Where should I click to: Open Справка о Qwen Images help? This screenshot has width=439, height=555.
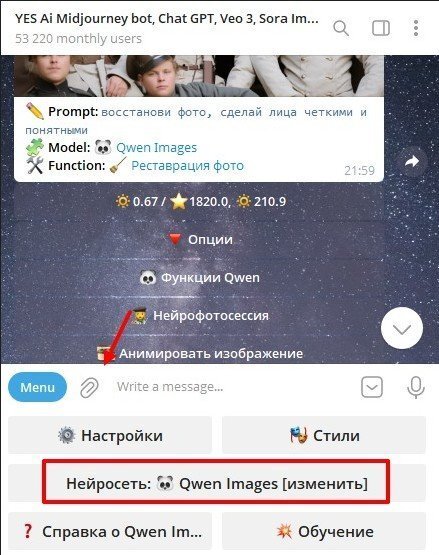click(110, 531)
